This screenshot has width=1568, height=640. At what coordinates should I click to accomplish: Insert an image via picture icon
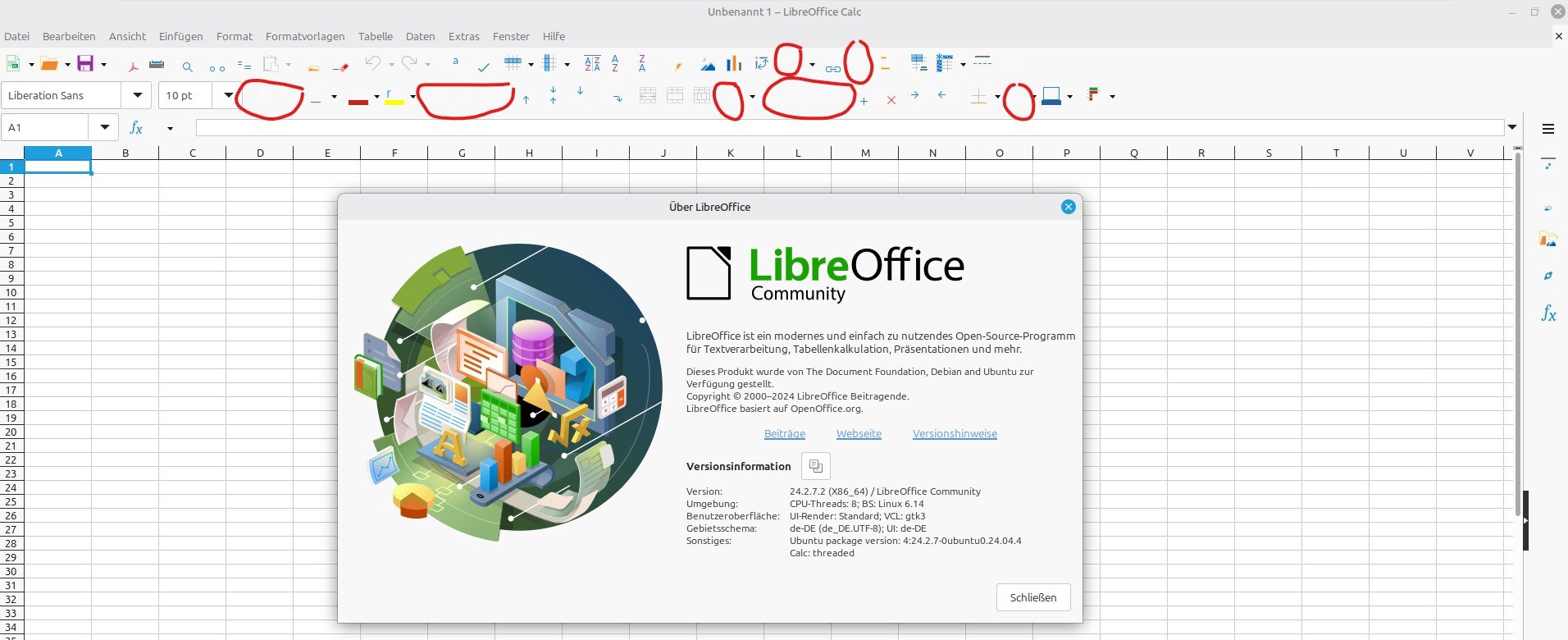click(x=707, y=65)
